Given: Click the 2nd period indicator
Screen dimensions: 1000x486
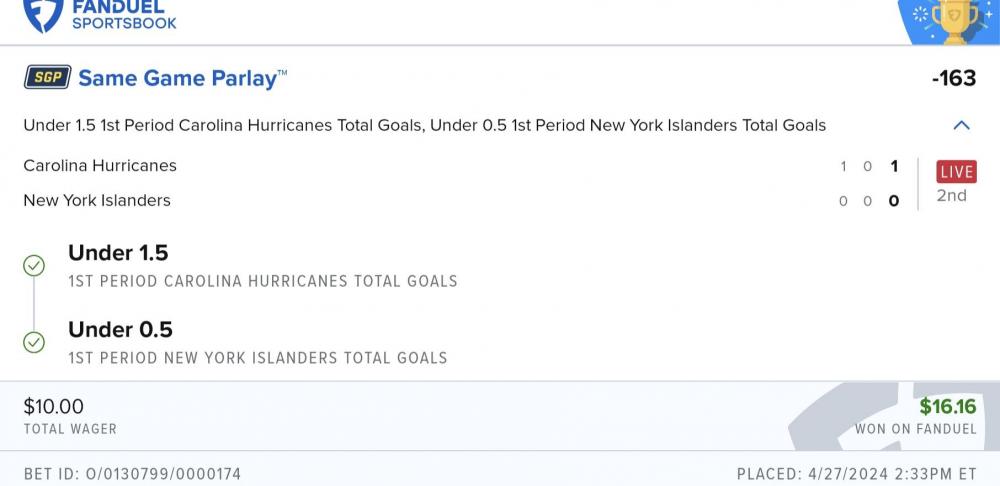Looking at the screenshot, I should (952, 196).
